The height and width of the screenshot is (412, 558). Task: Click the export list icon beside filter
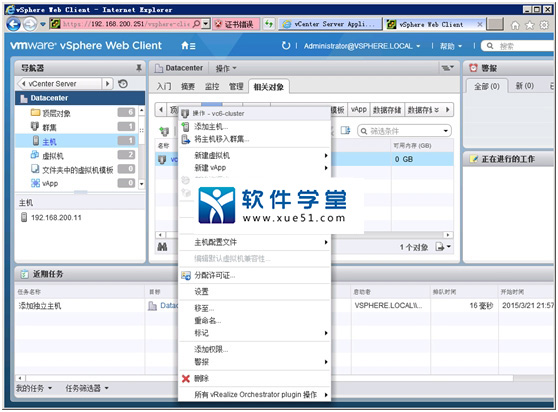(x=345, y=131)
